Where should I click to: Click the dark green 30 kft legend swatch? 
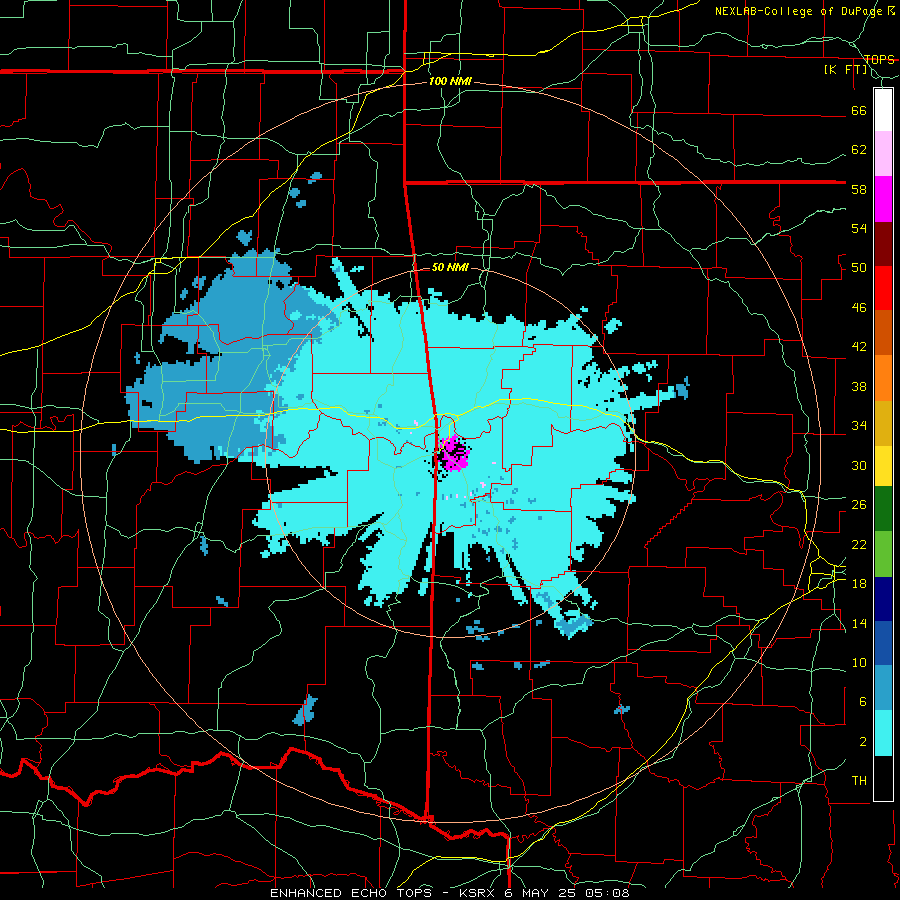point(883,509)
